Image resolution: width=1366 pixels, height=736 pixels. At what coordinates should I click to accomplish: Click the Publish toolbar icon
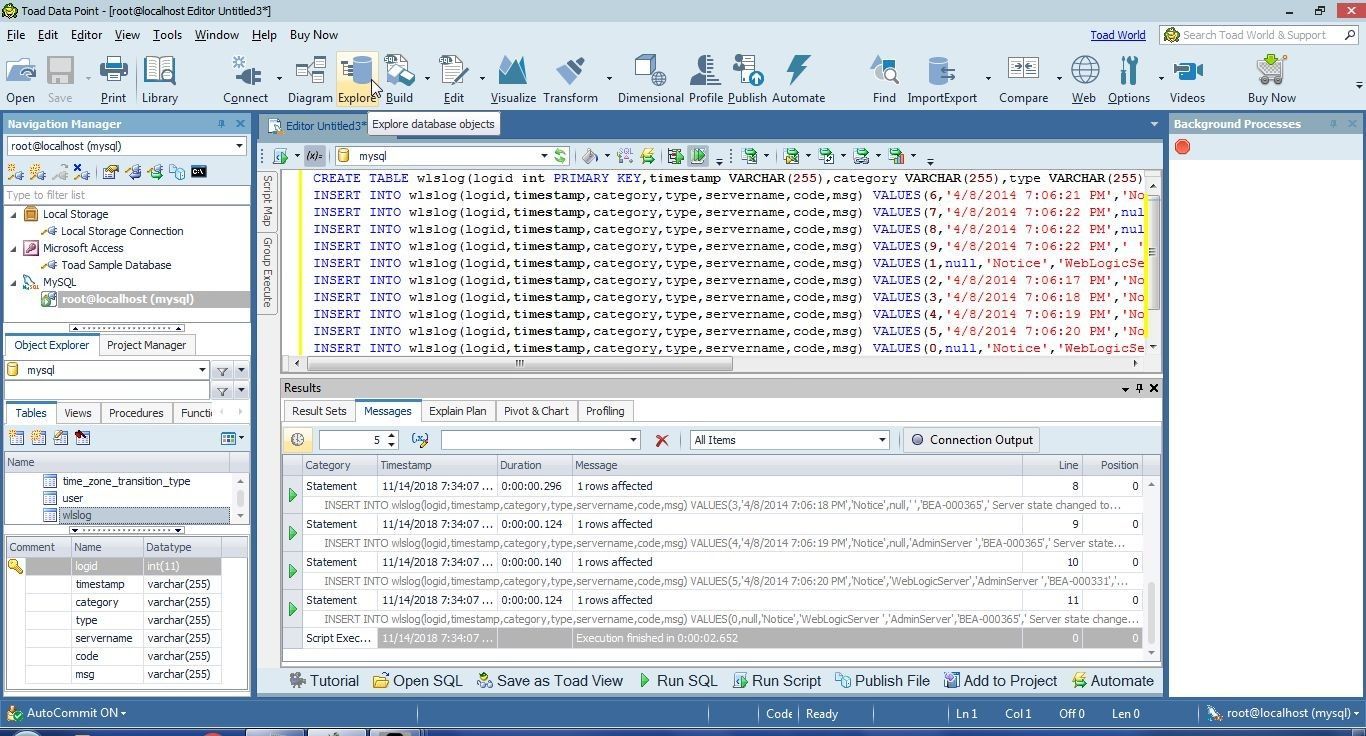point(747,79)
